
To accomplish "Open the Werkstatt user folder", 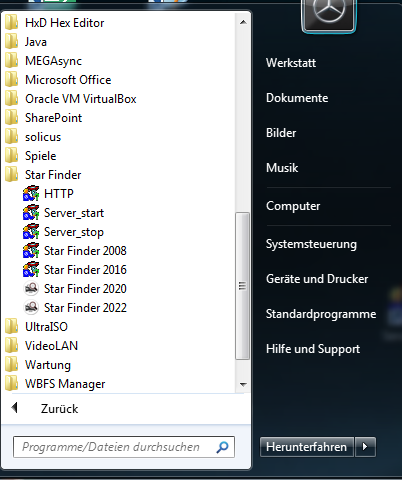I will [x=291, y=63].
